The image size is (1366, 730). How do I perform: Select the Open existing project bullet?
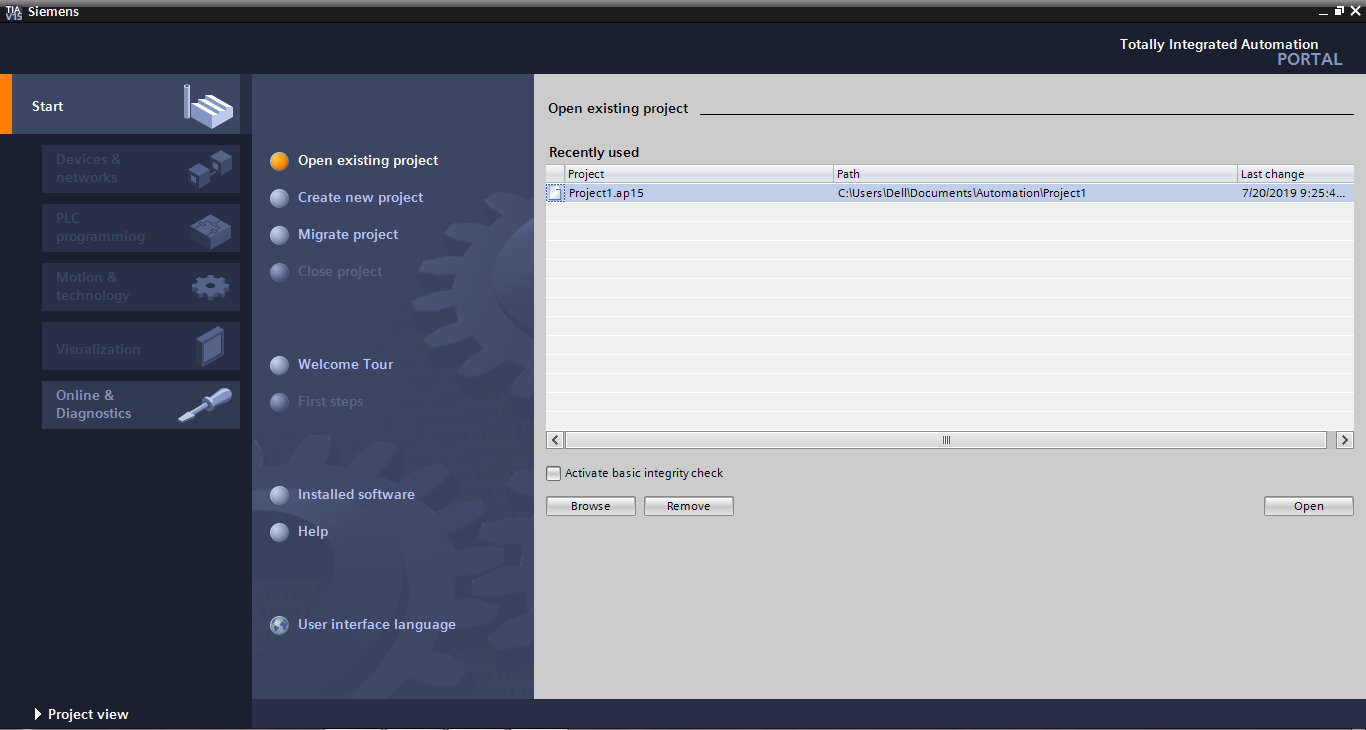click(x=280, y=161)
